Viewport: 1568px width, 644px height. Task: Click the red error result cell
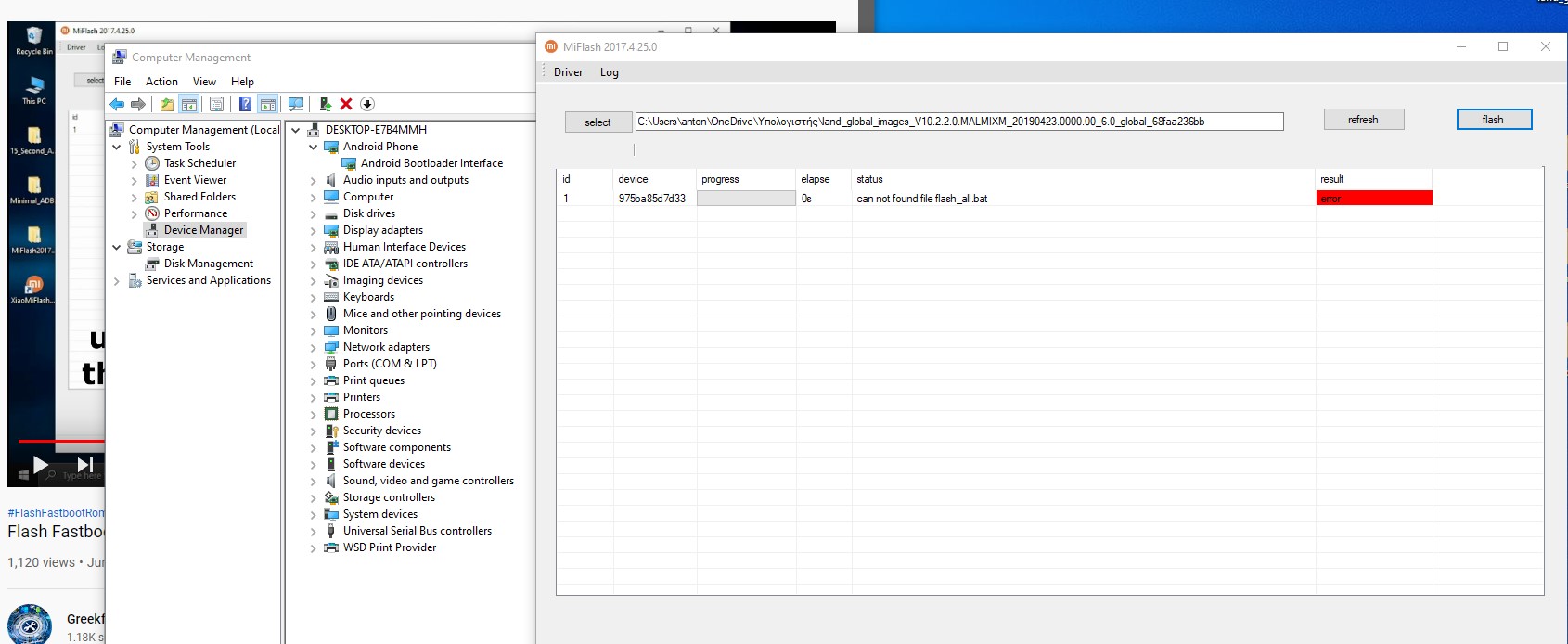[x=1373, y=199]
